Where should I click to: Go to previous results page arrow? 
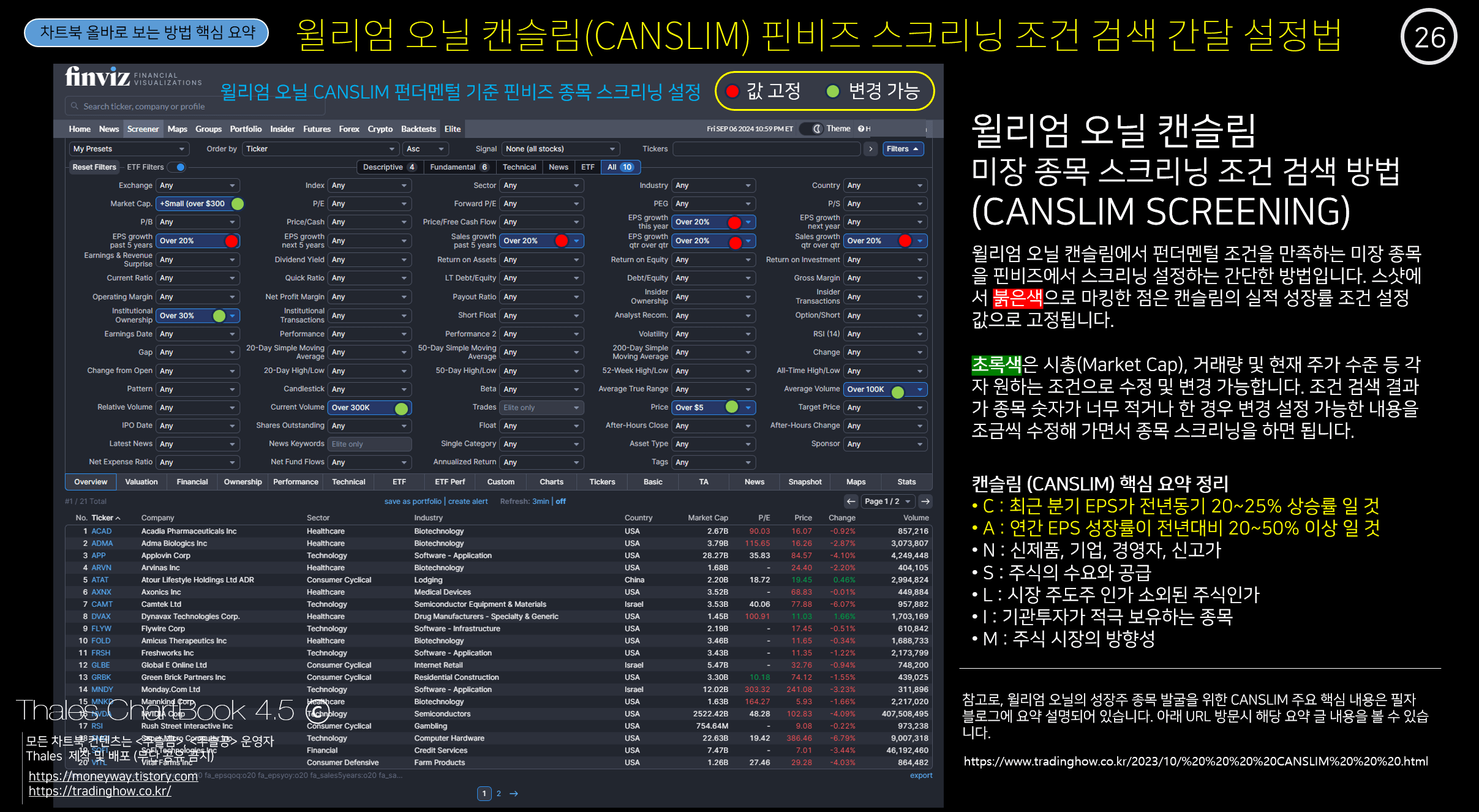tap(851, 501)
